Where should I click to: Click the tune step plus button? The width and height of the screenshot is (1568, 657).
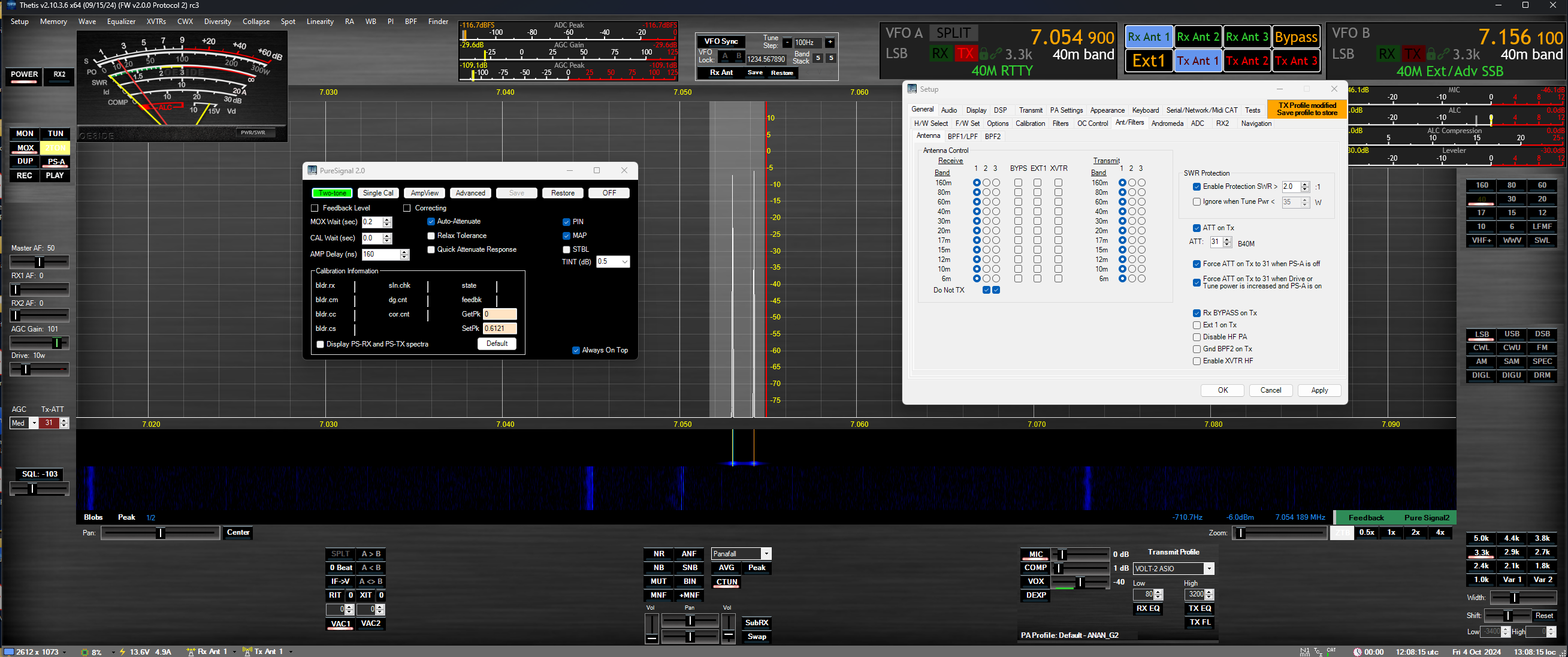[830, 43]
